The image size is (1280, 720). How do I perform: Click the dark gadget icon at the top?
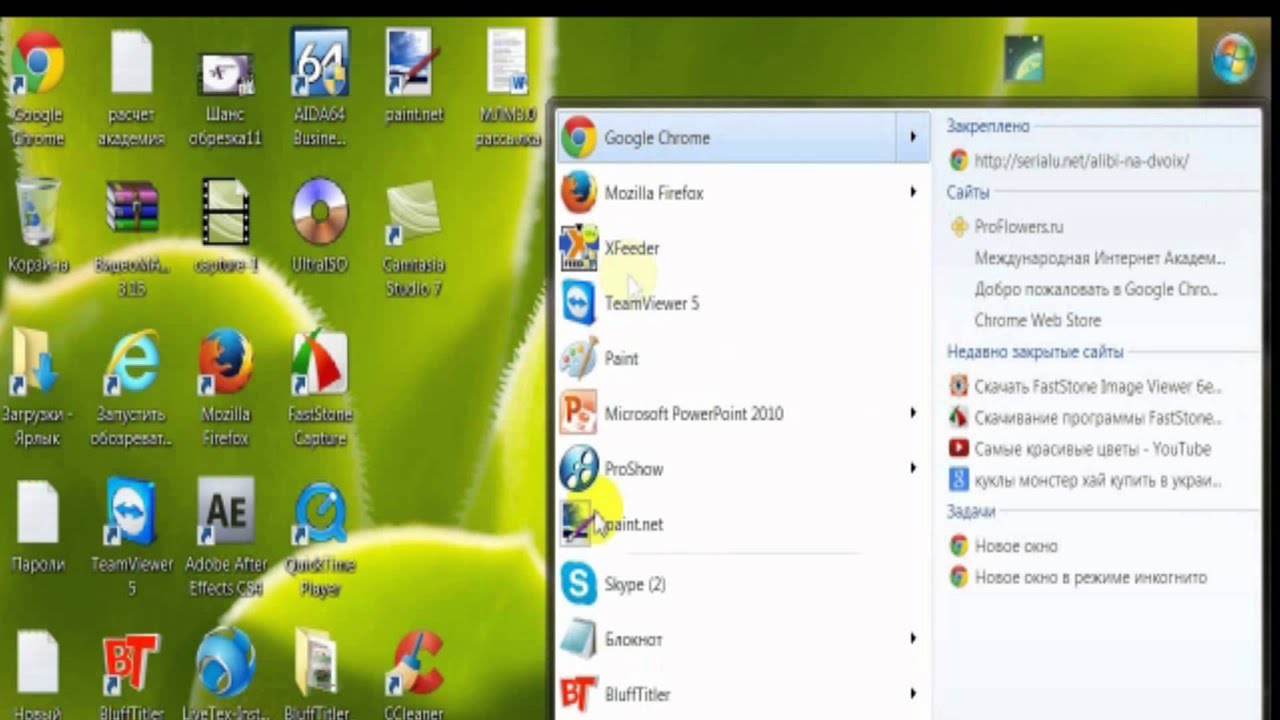[1024, 58]
